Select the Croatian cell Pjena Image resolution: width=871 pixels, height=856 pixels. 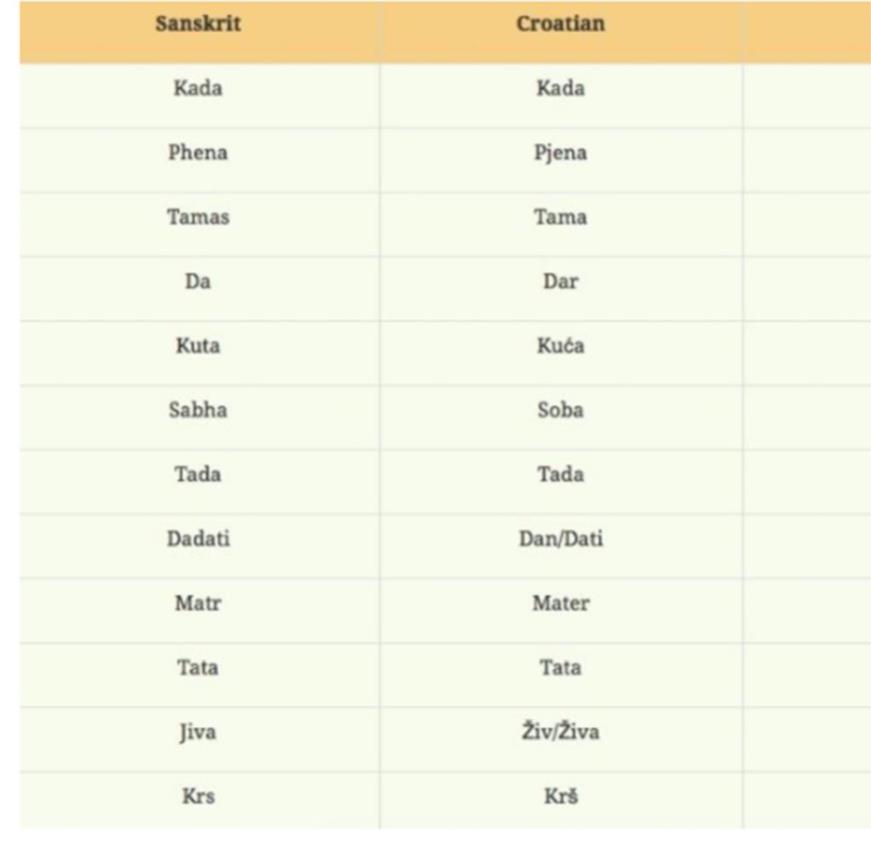tap(560, 153)
